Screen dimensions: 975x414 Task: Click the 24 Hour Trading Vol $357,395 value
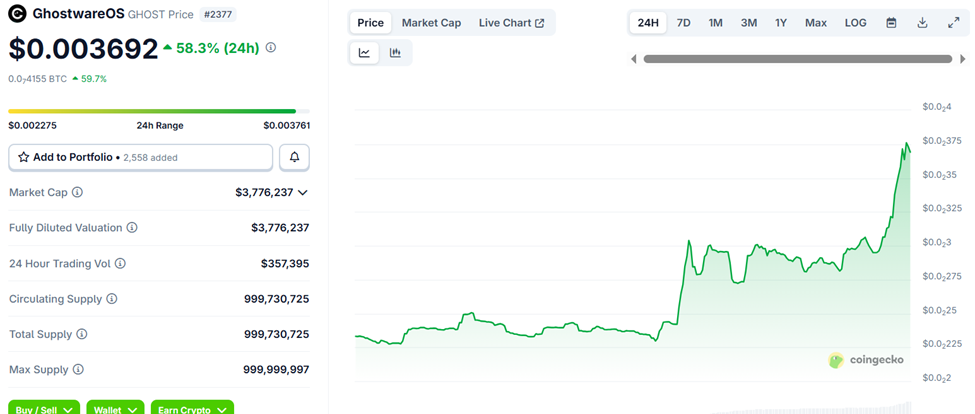click(285, 264)
